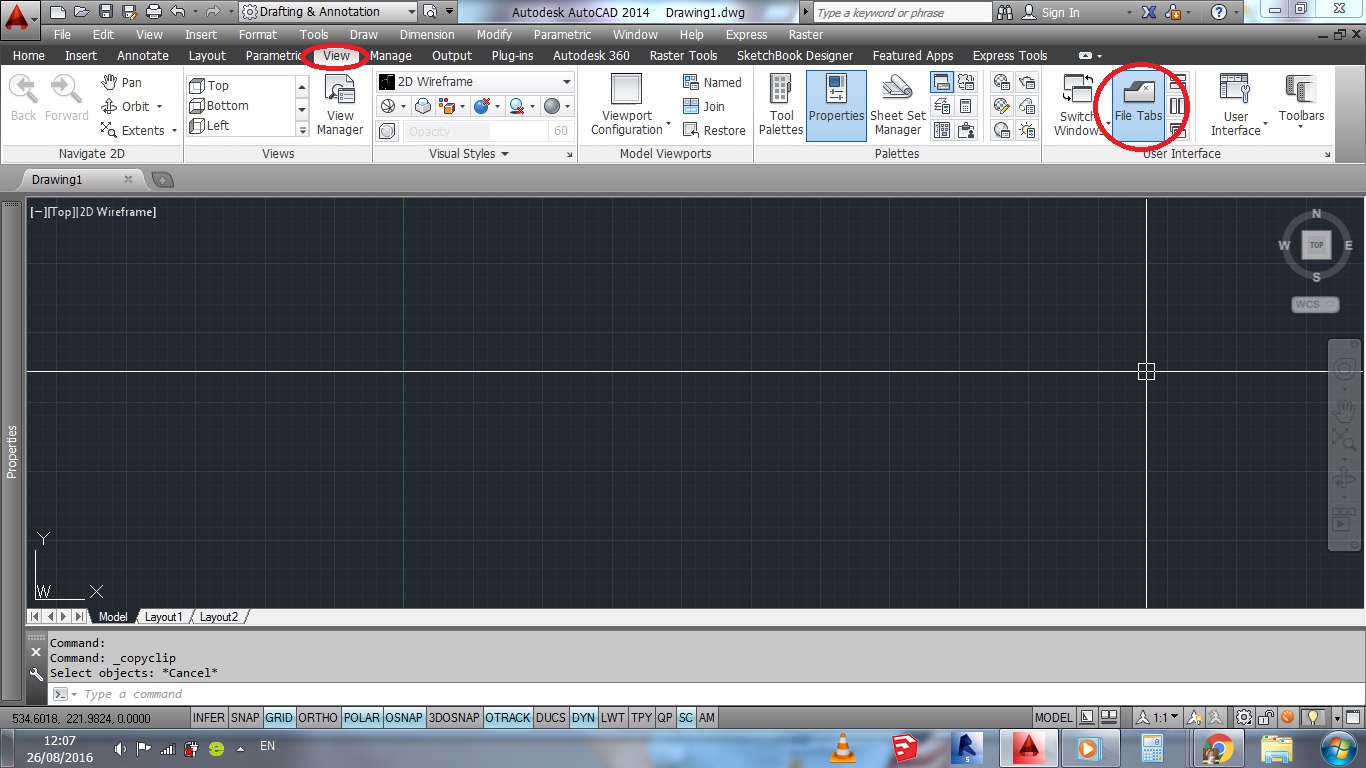
Task: Click the New drawing icon
Action: coord(58,12)
